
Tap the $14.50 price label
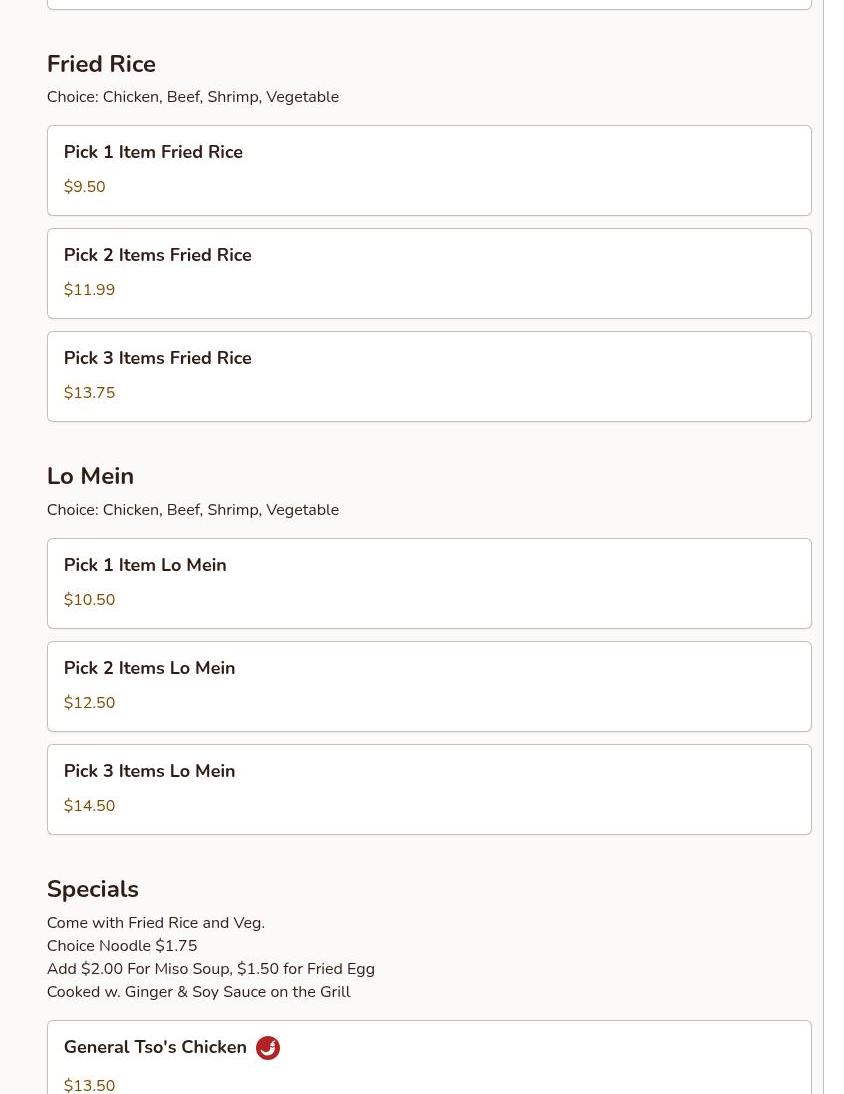[x=89, y=806]
